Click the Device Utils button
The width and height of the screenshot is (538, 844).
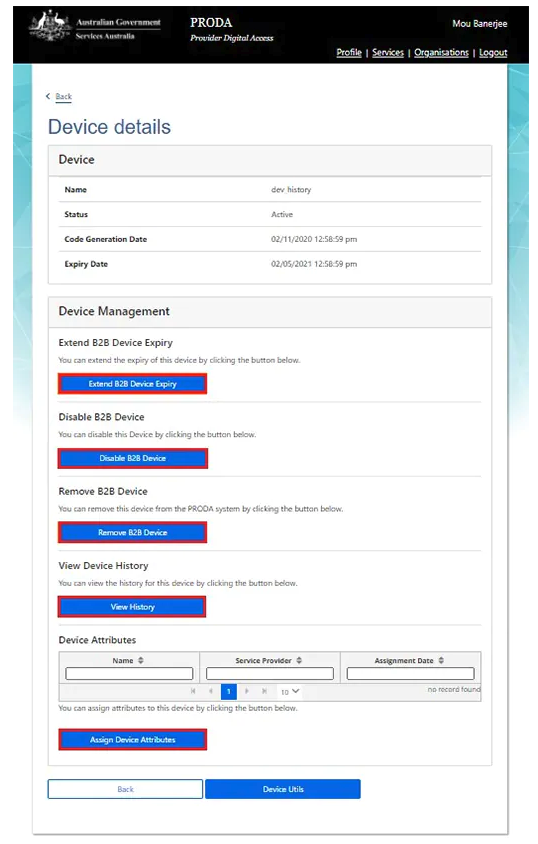click(283, 789)
